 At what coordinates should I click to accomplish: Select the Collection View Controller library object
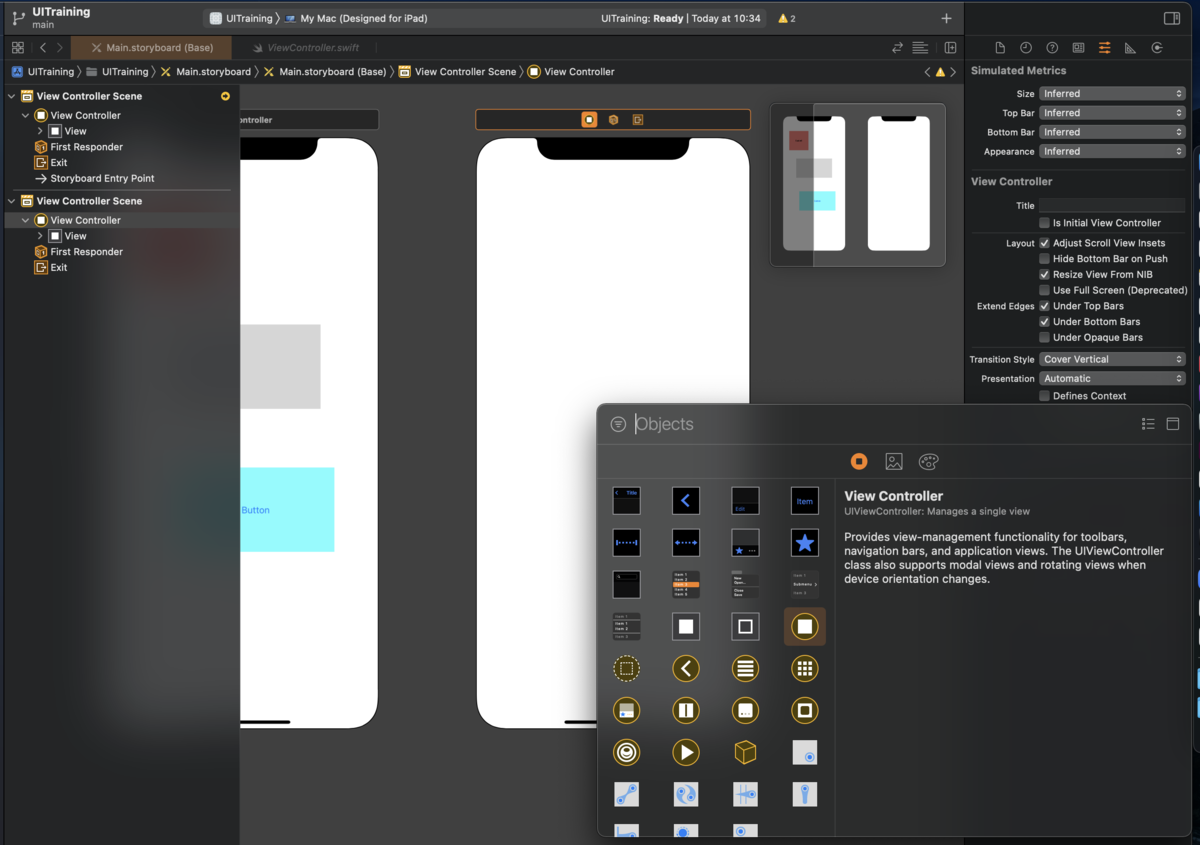pyautogui.click(x=805, y=668)
